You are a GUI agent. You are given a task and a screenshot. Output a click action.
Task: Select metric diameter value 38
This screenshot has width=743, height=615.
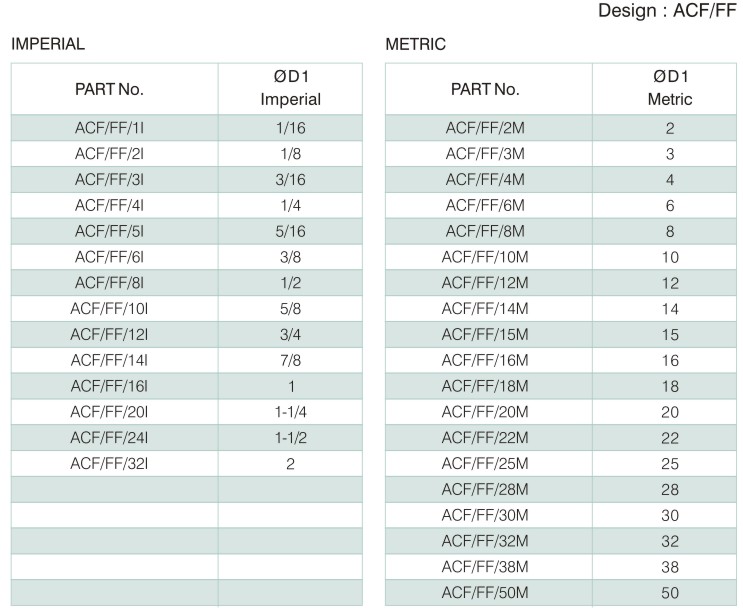coord(670,567)
